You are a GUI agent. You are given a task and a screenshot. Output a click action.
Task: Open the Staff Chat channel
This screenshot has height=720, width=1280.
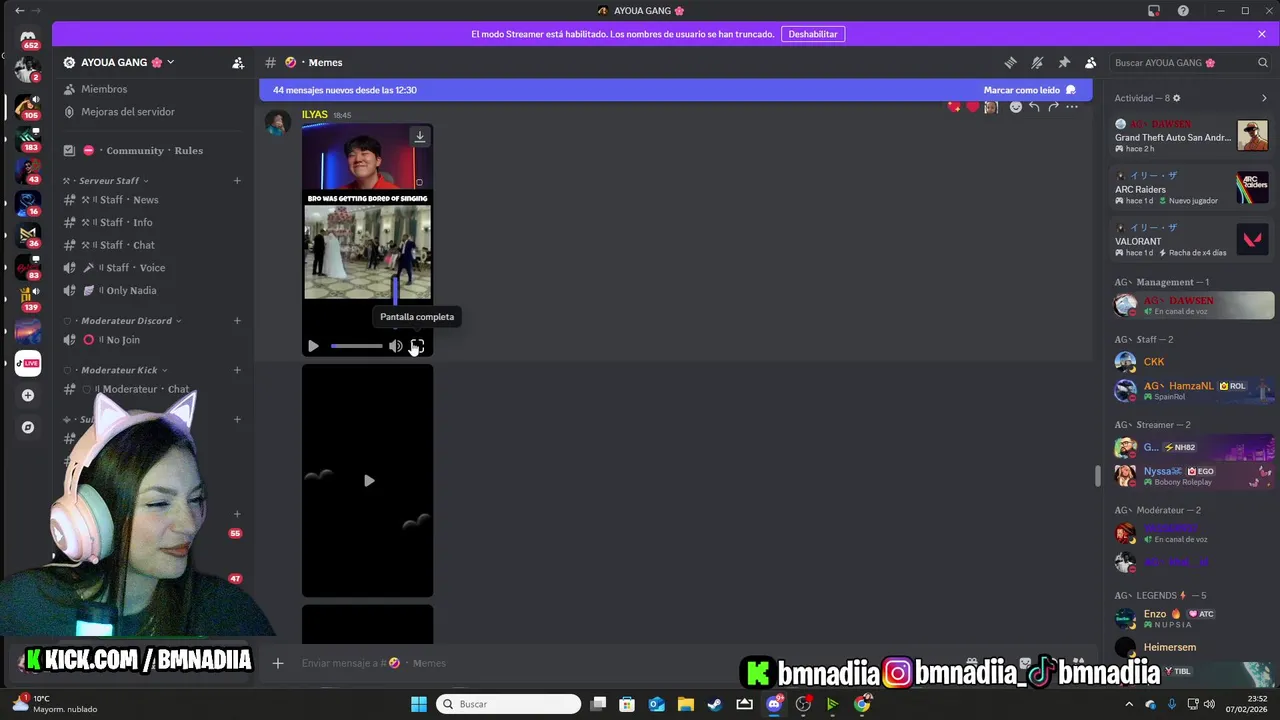pyautogui.click(x=126, y=245)
